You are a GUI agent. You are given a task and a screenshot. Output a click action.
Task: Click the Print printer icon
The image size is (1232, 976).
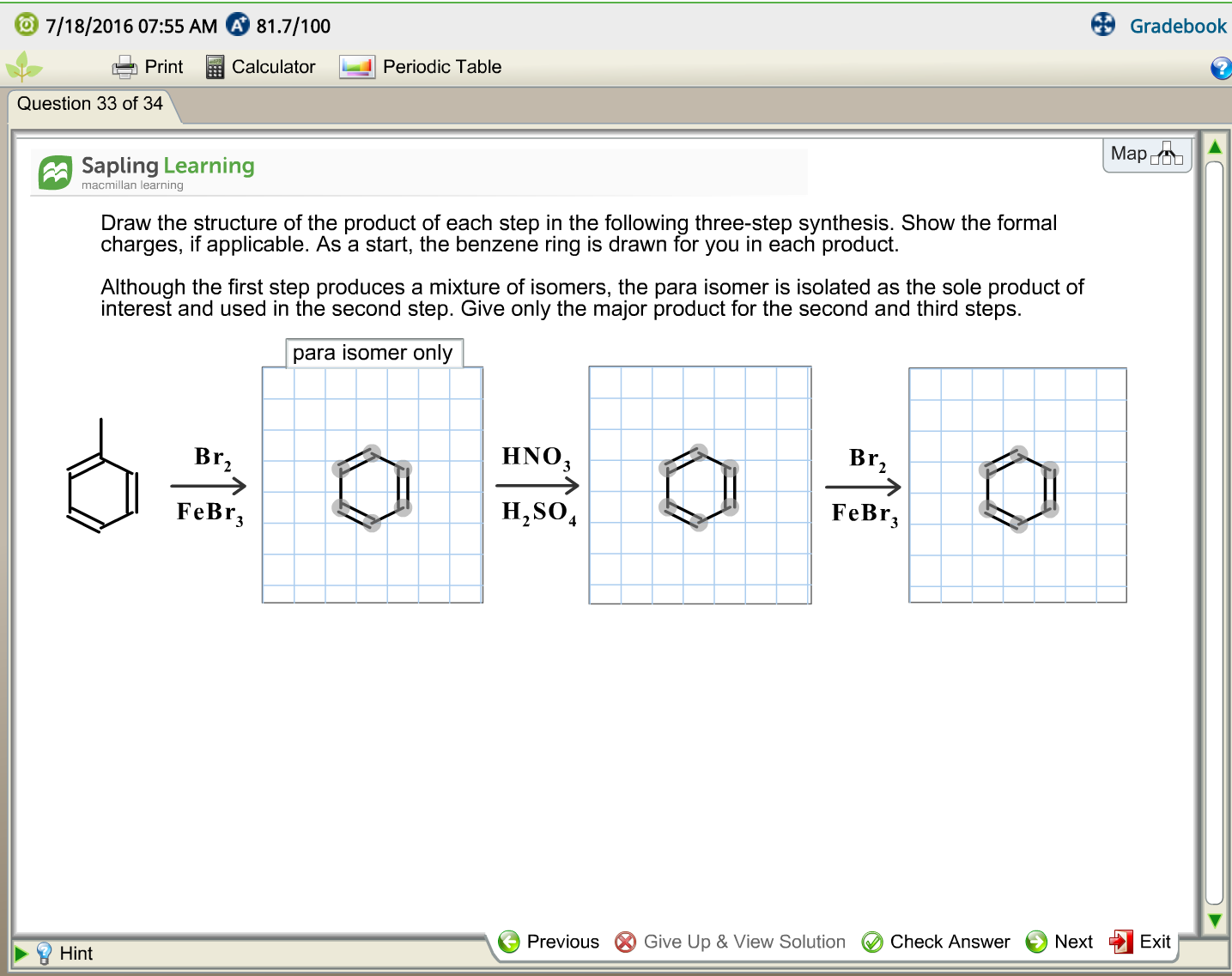pos(124,67)
